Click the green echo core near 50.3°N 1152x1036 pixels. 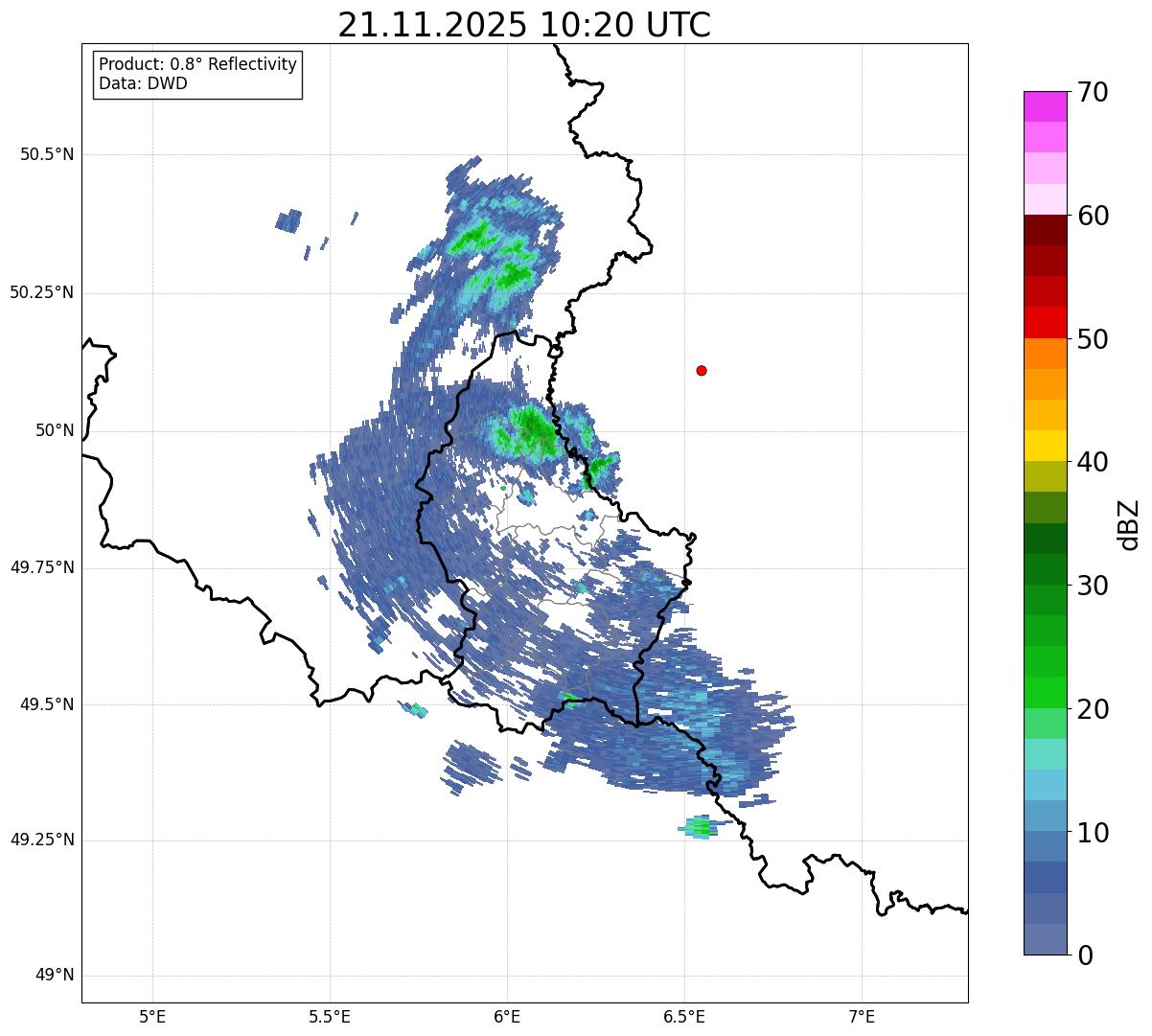(x=513, y=276)
